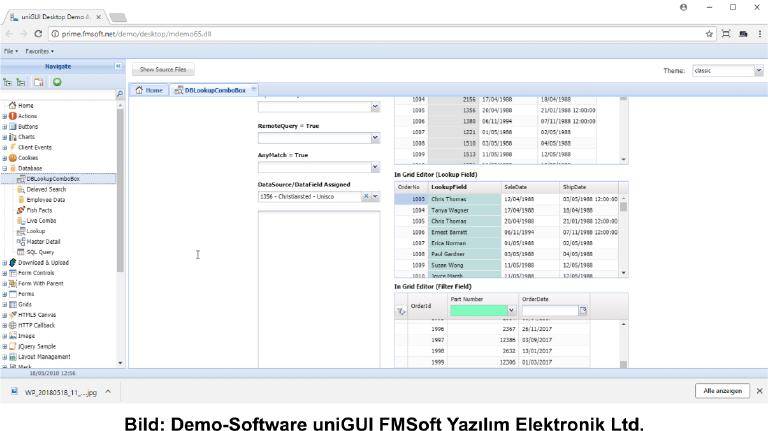Switch to the Home tab
Image resolution: width=768 pixels, height=431 pixels.
click(x=149, y=90)
